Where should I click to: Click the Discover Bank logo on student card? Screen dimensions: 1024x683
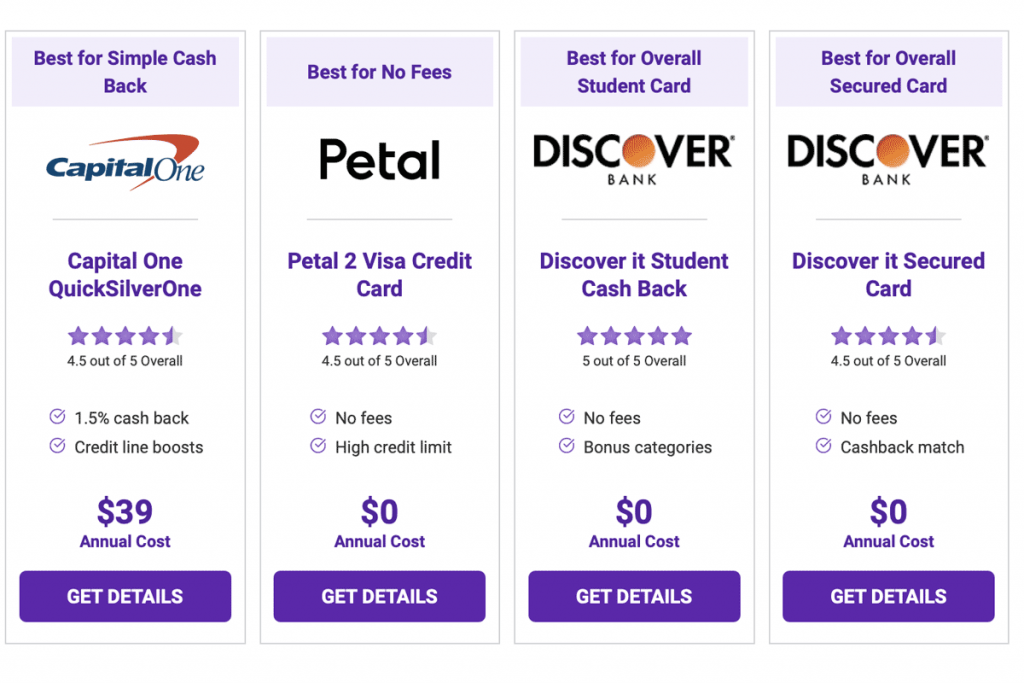[x=633, y=159]
